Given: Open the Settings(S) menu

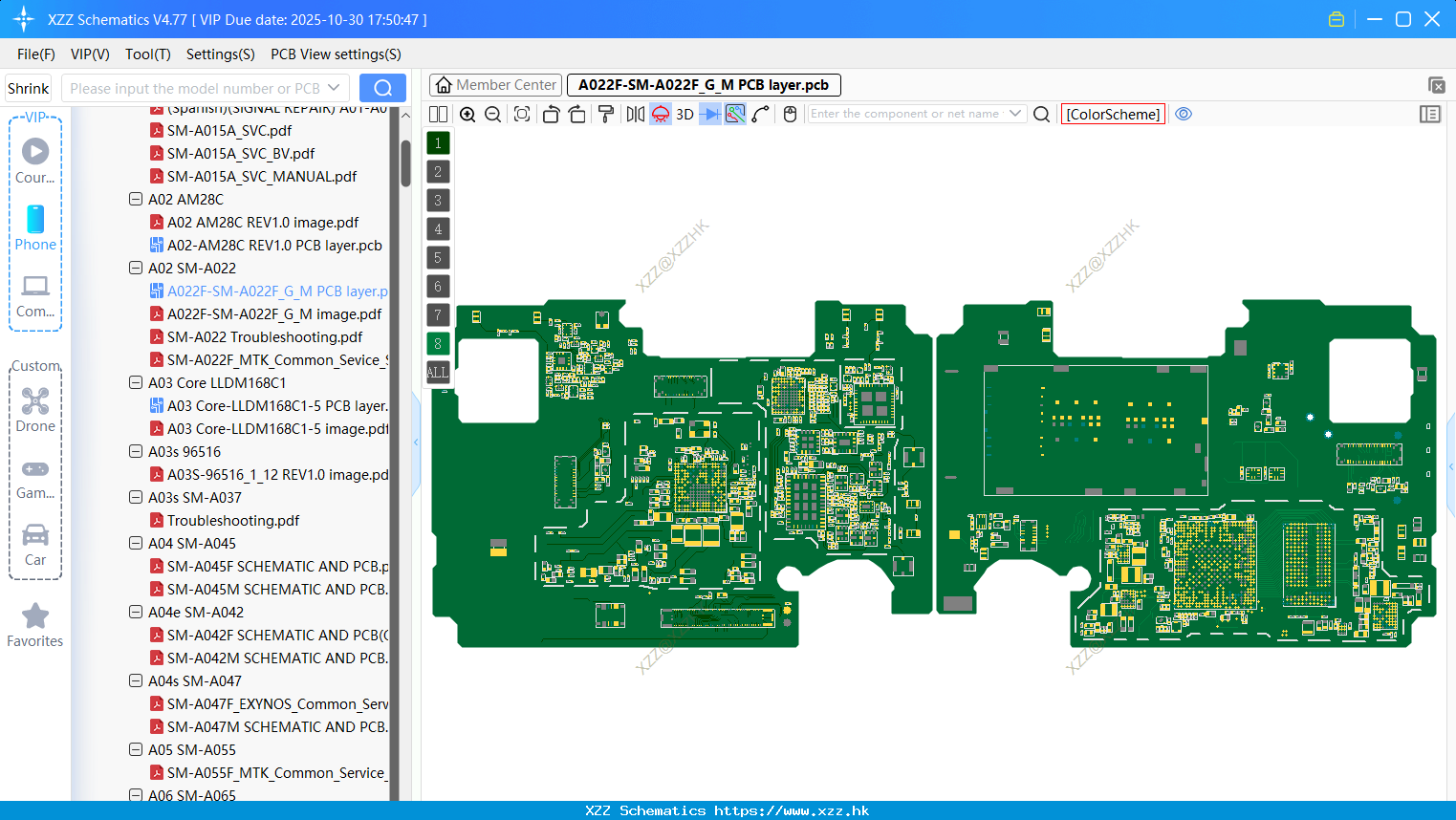Looking at the screenshot, I should click(x=221, y=54).
